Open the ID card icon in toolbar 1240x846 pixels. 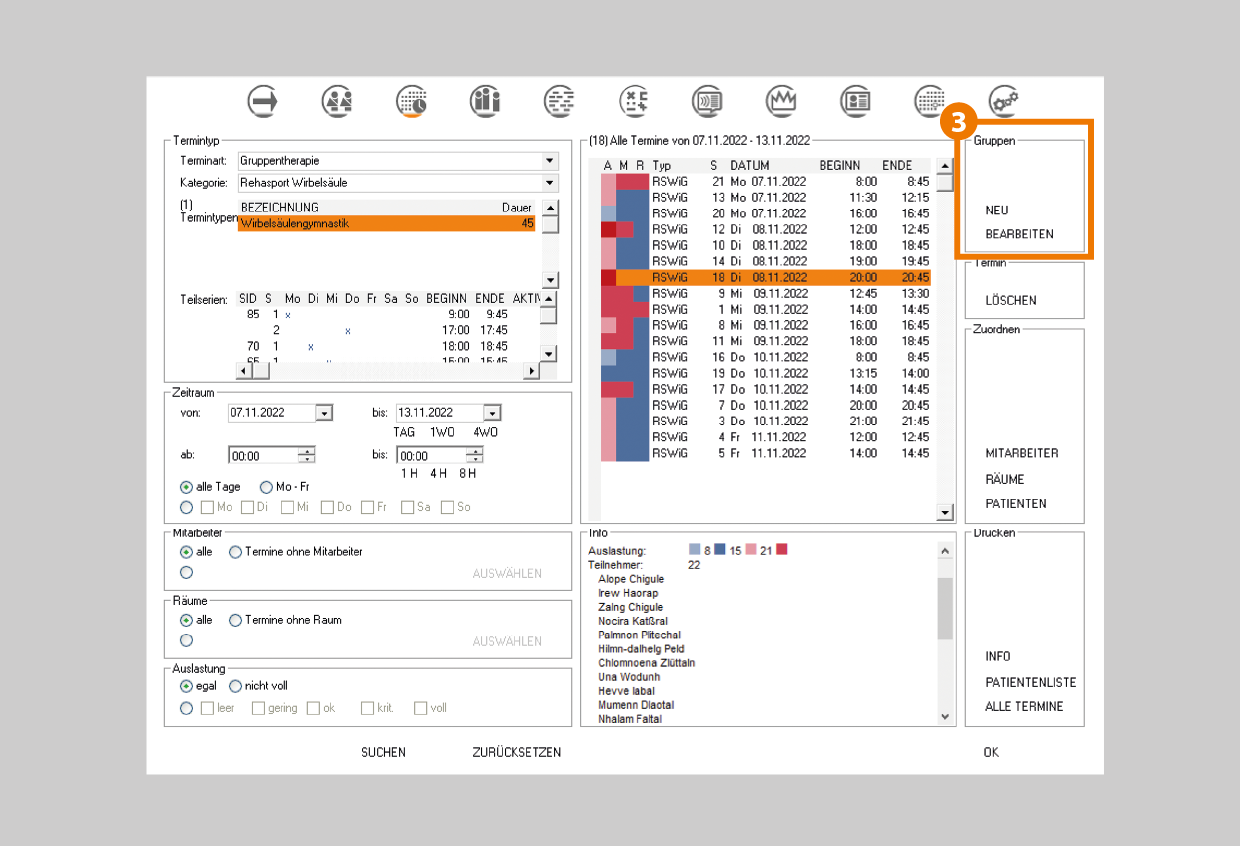coord(855,101)
